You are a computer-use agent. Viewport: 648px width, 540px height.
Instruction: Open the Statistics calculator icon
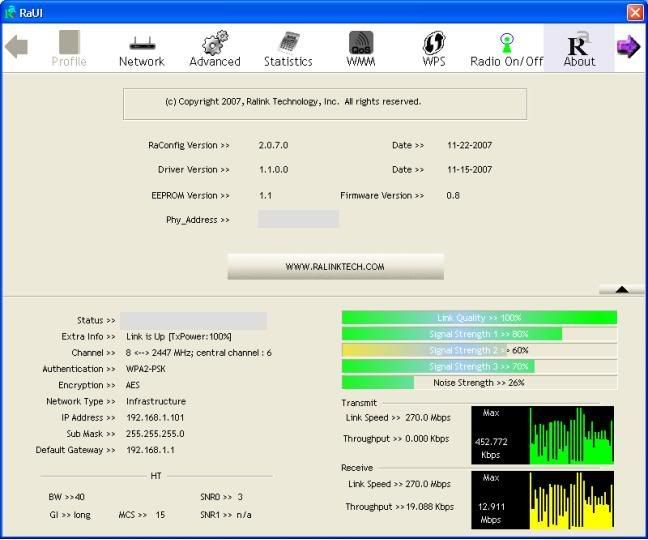pos(288,47)
